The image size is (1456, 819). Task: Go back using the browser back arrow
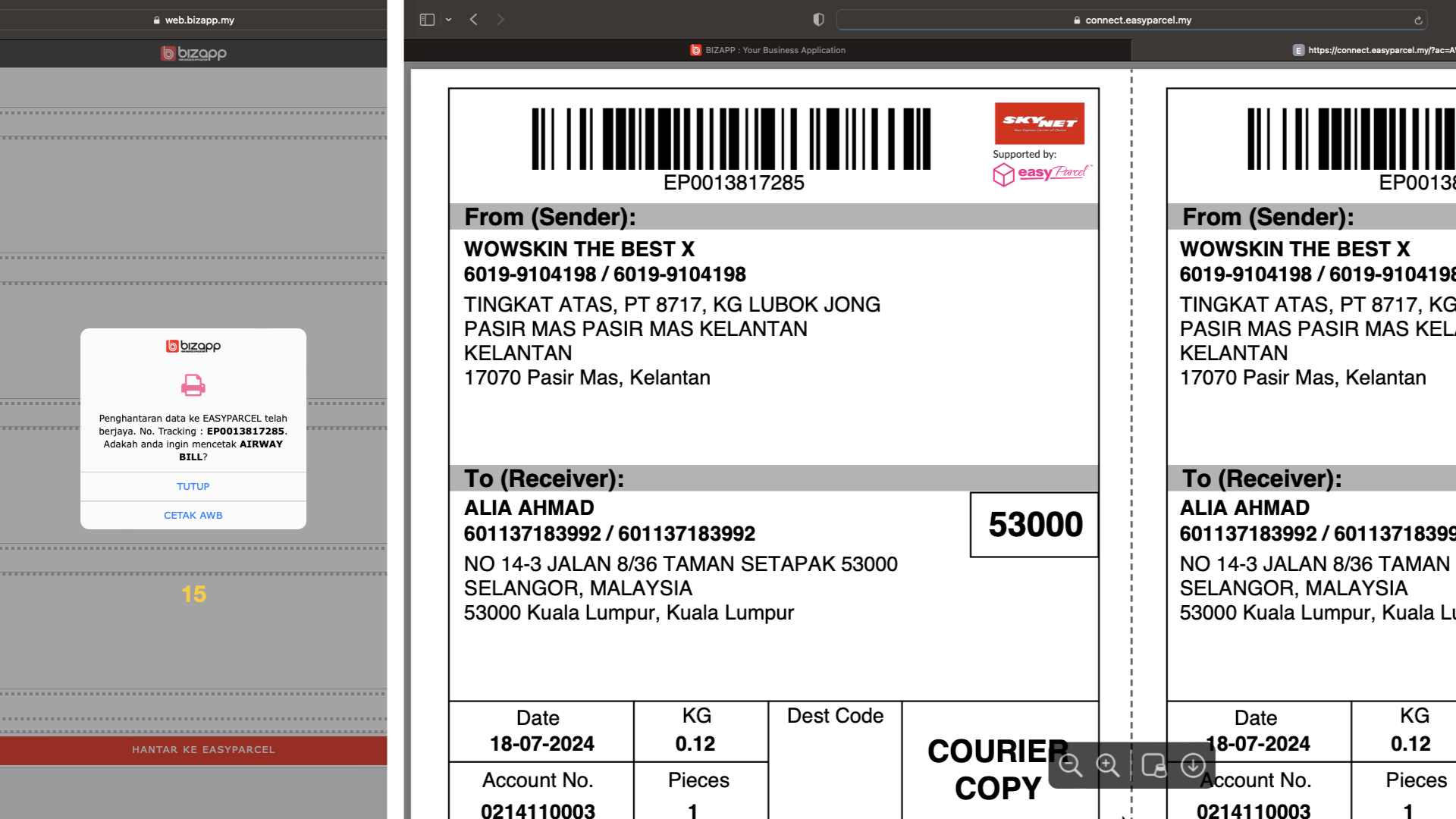click(474, 20)
